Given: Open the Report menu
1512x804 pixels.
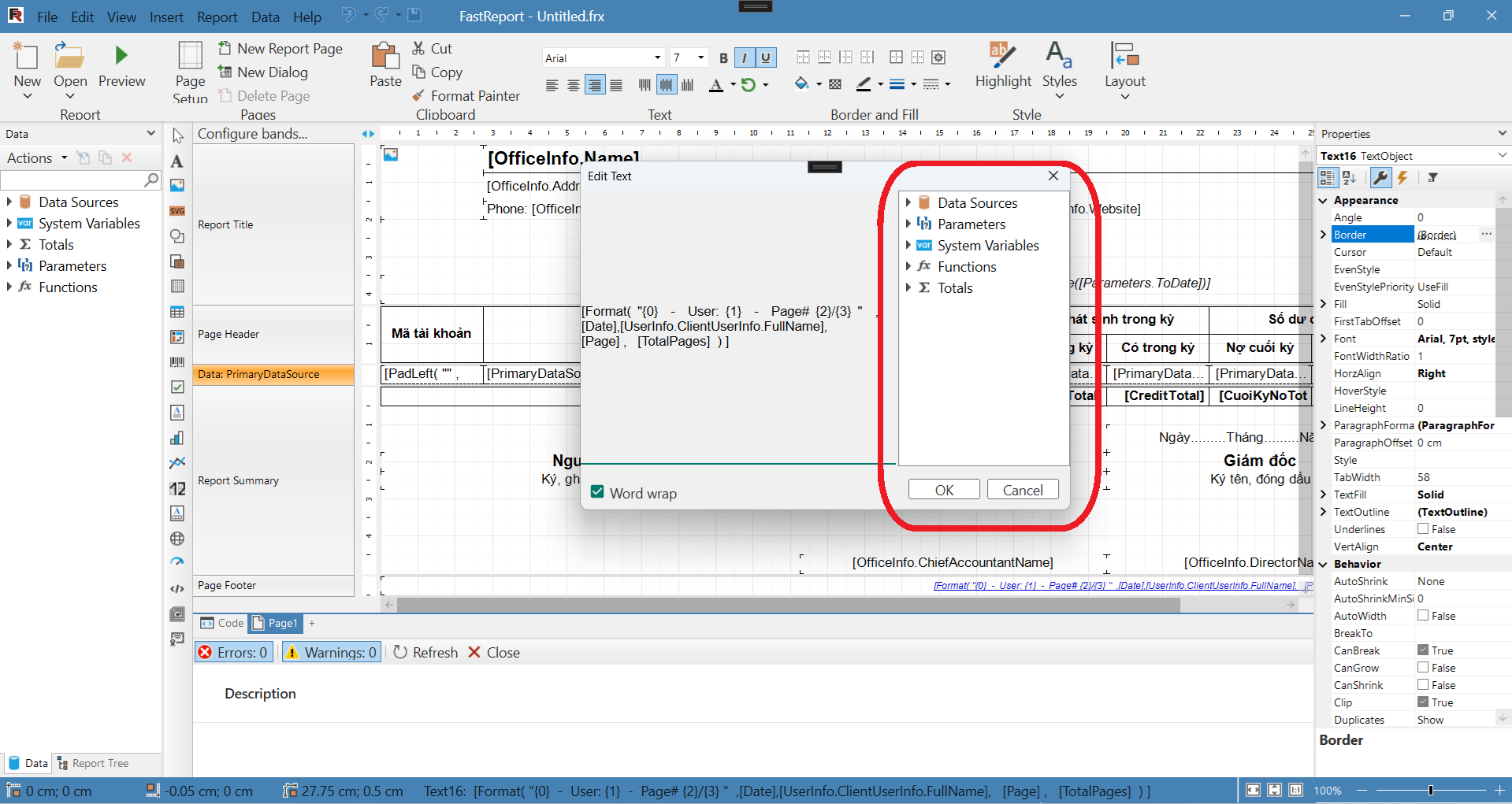Looking at the screenshot, I should tap(217, 17).
